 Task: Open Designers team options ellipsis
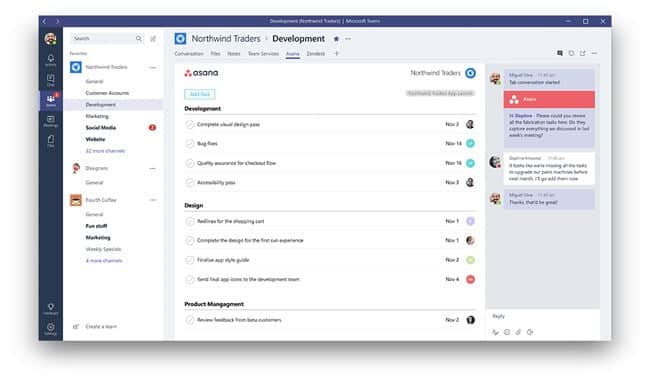point(153,169)
